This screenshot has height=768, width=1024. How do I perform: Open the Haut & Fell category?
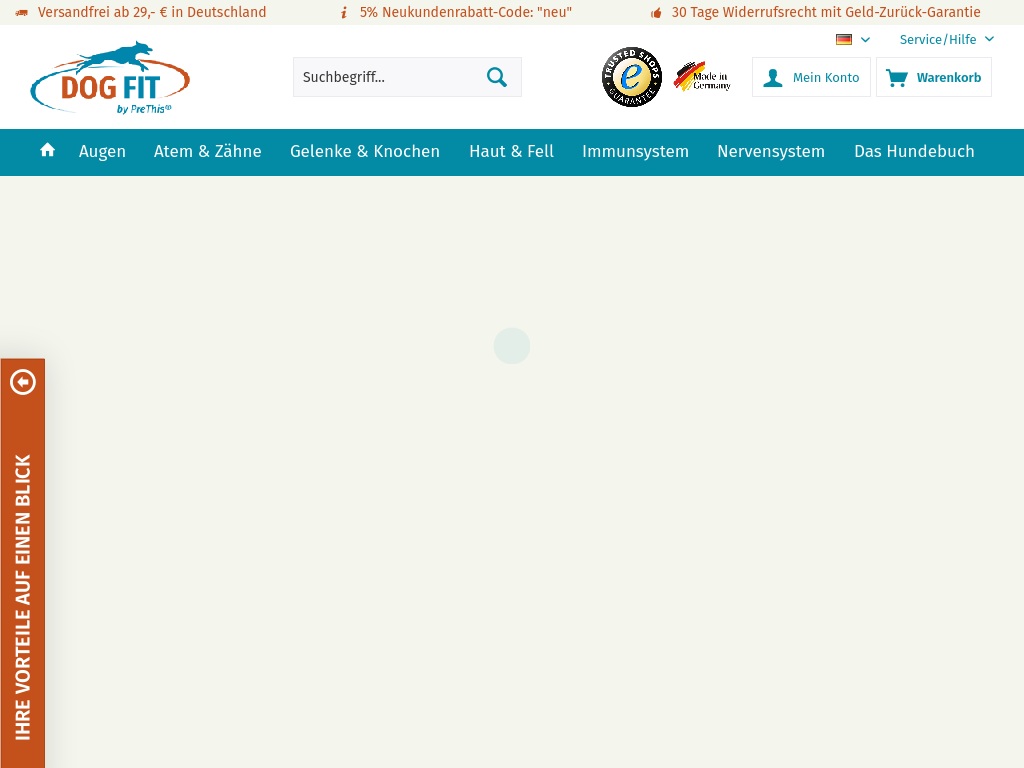(x=511, y=152)
